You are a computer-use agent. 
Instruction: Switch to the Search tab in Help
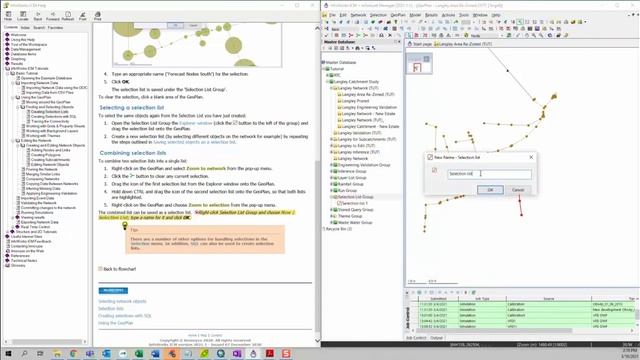click(39, 28)
